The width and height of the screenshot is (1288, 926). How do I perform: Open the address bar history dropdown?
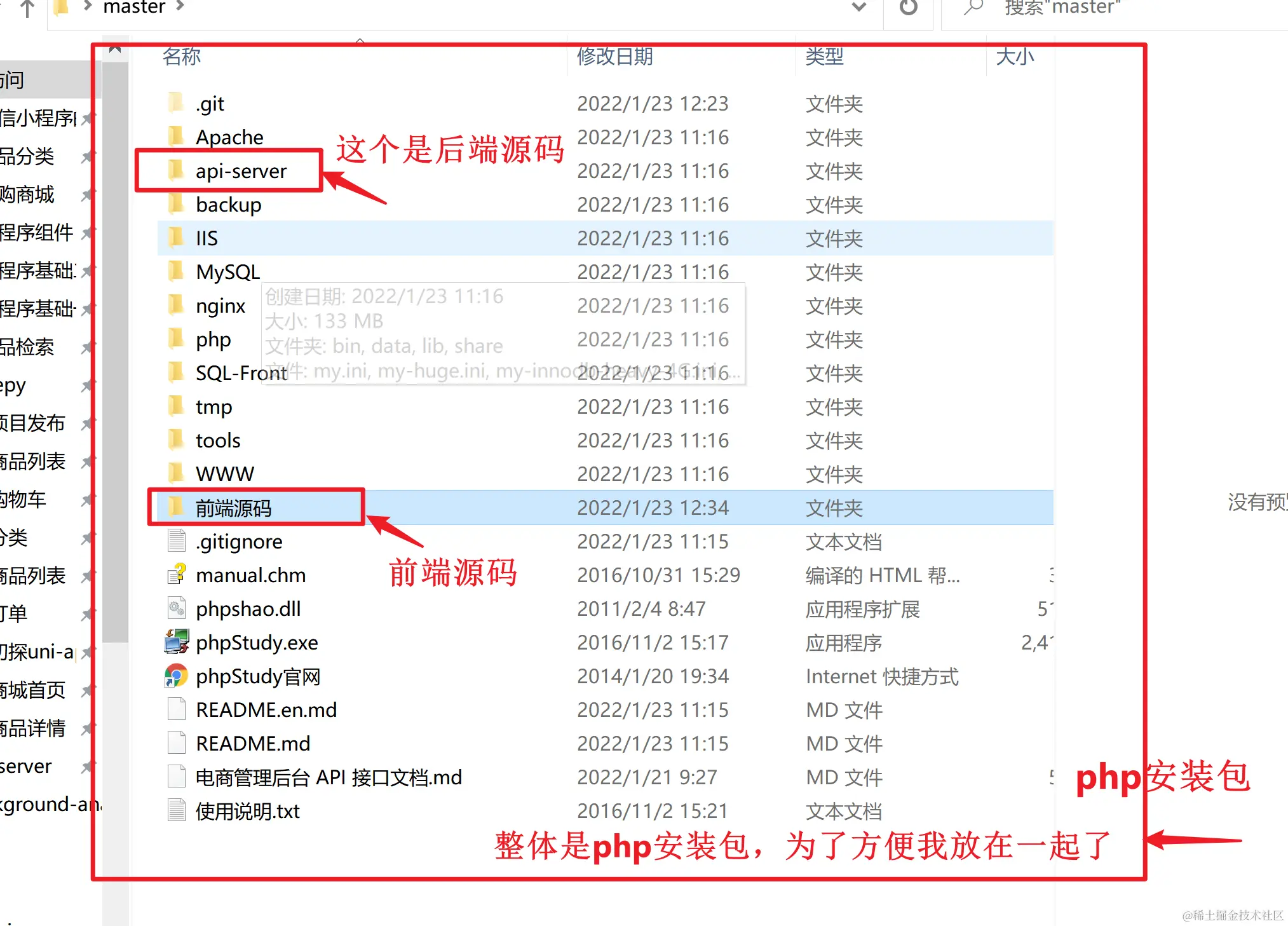(x=858, y=8)
